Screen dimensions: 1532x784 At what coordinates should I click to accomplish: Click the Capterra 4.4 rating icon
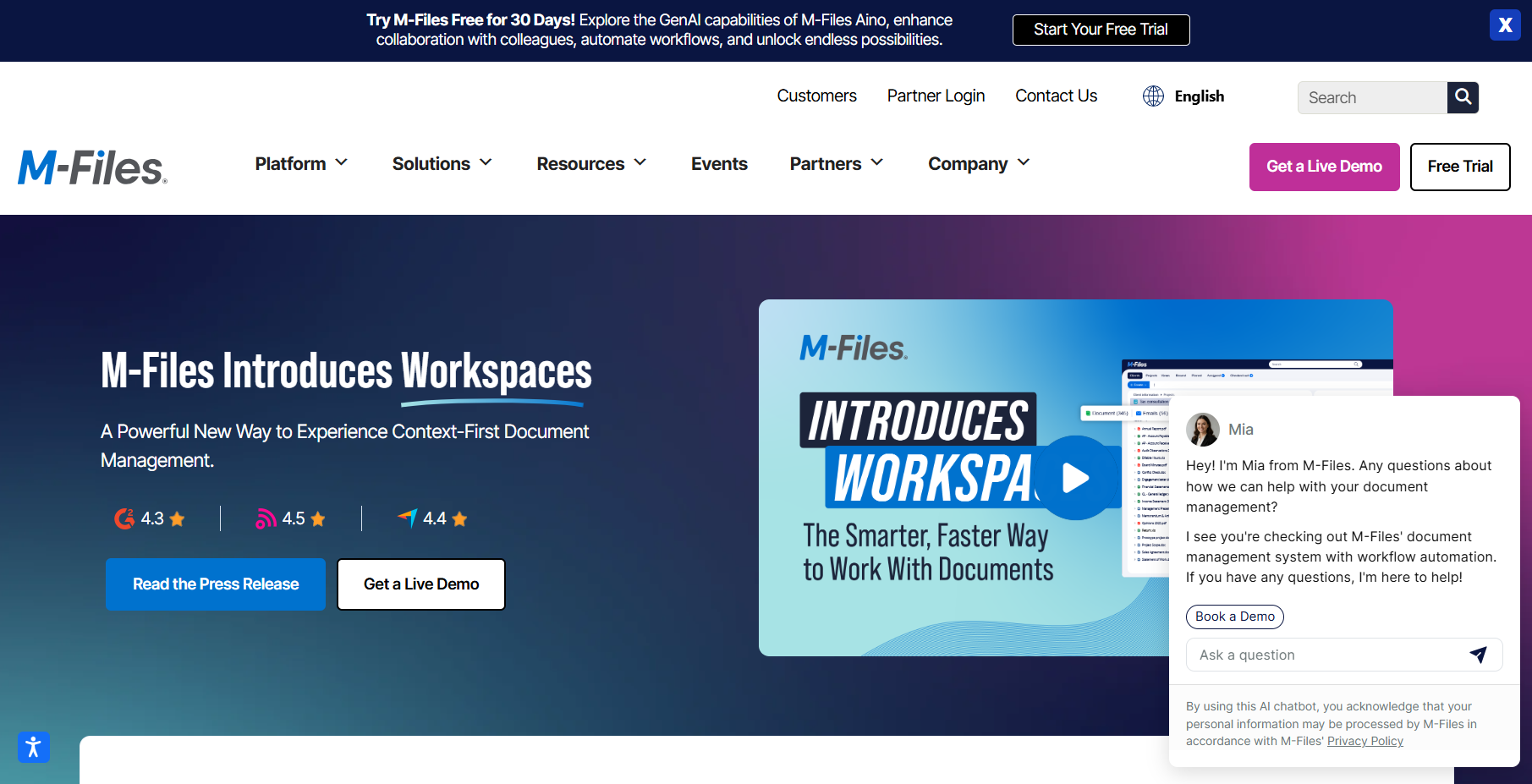coord(408,518)
